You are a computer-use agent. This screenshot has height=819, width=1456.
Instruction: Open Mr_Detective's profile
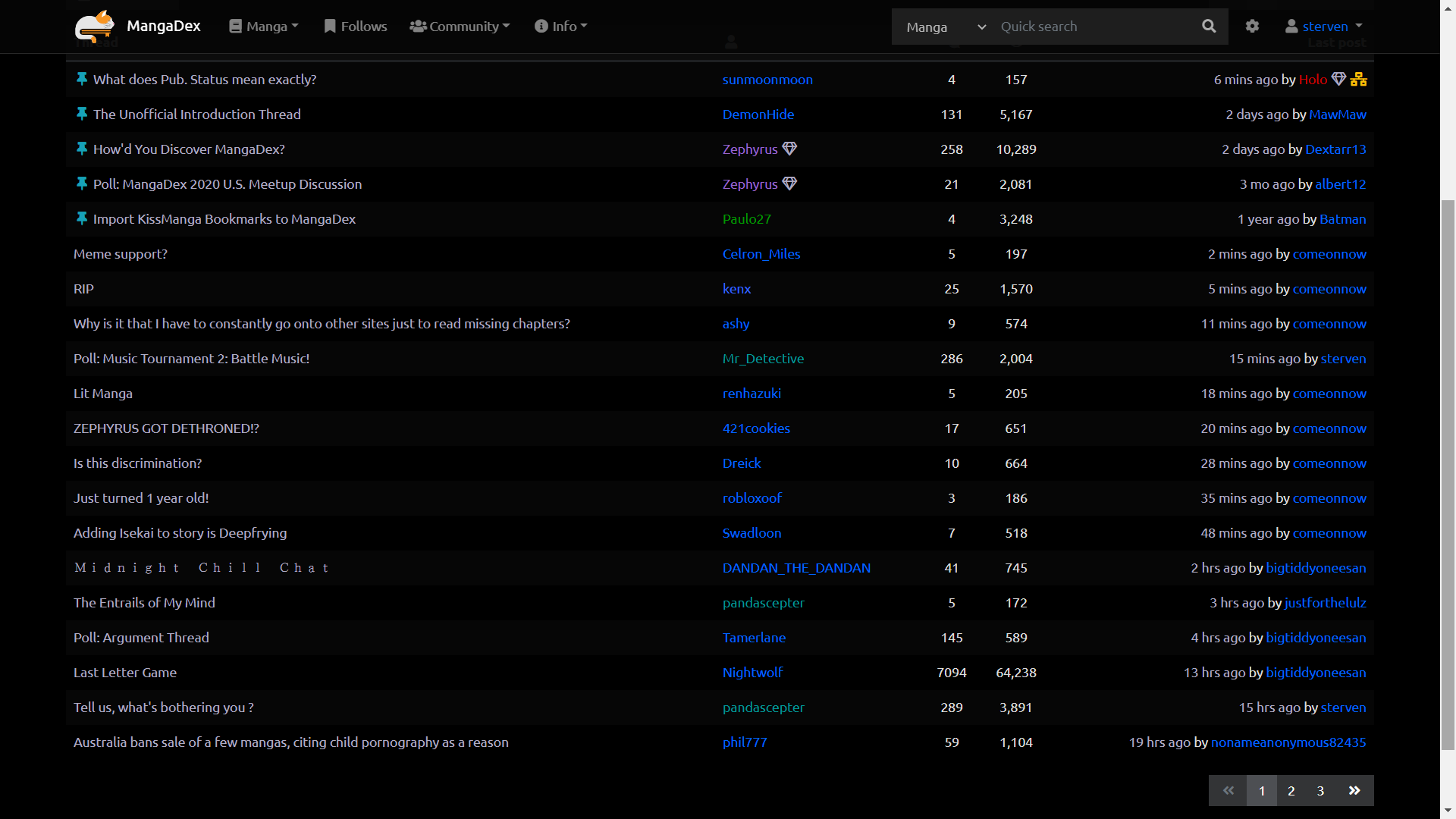[x=763, y=358]
